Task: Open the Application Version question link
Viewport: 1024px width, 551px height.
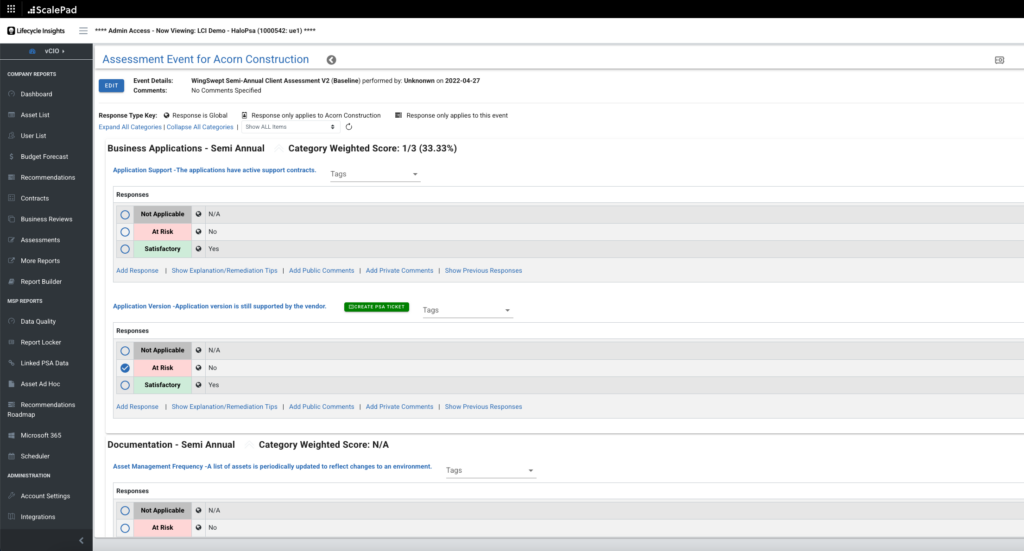Action: (x=219, y=306)
